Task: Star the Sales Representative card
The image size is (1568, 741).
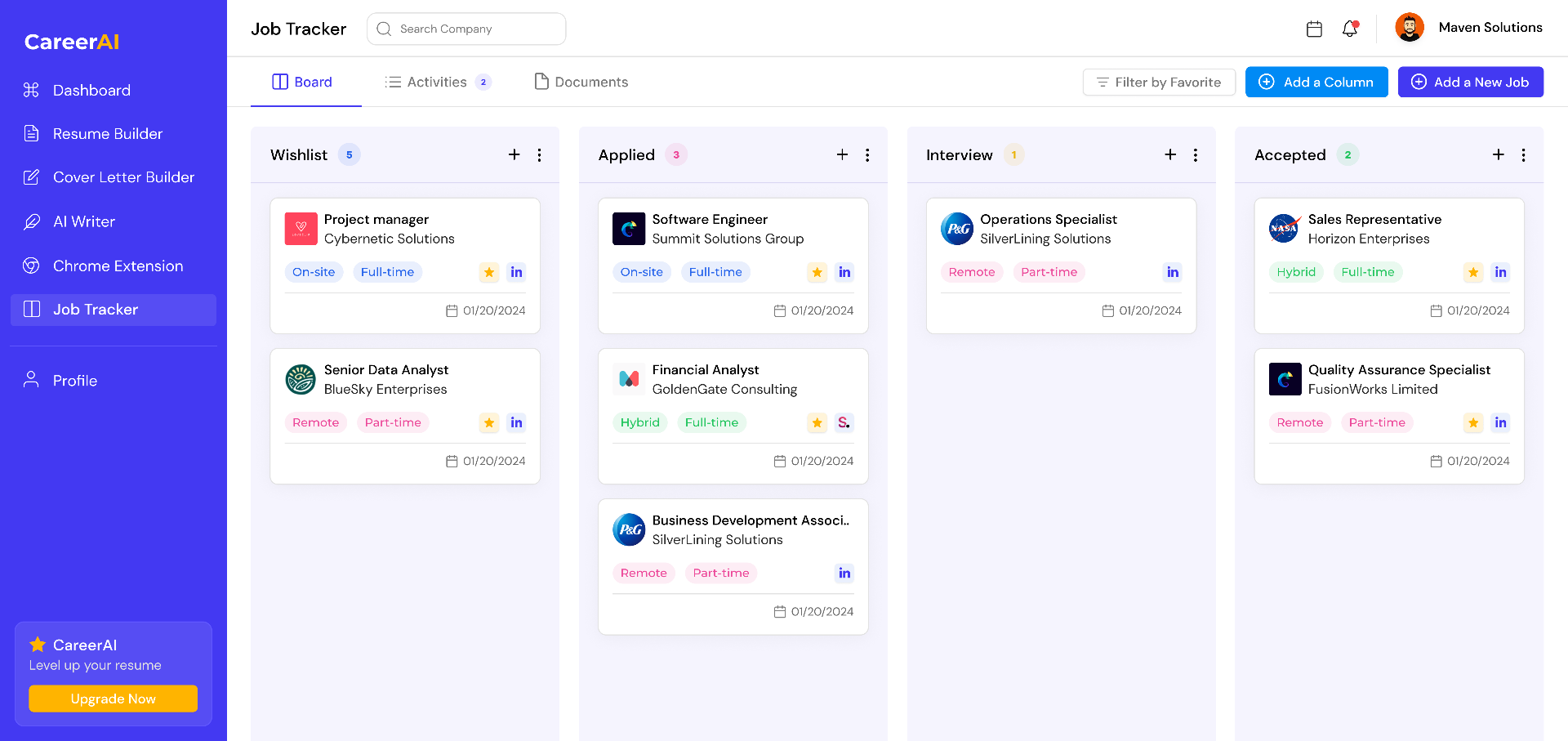Action: click(x=1473, y=272)
